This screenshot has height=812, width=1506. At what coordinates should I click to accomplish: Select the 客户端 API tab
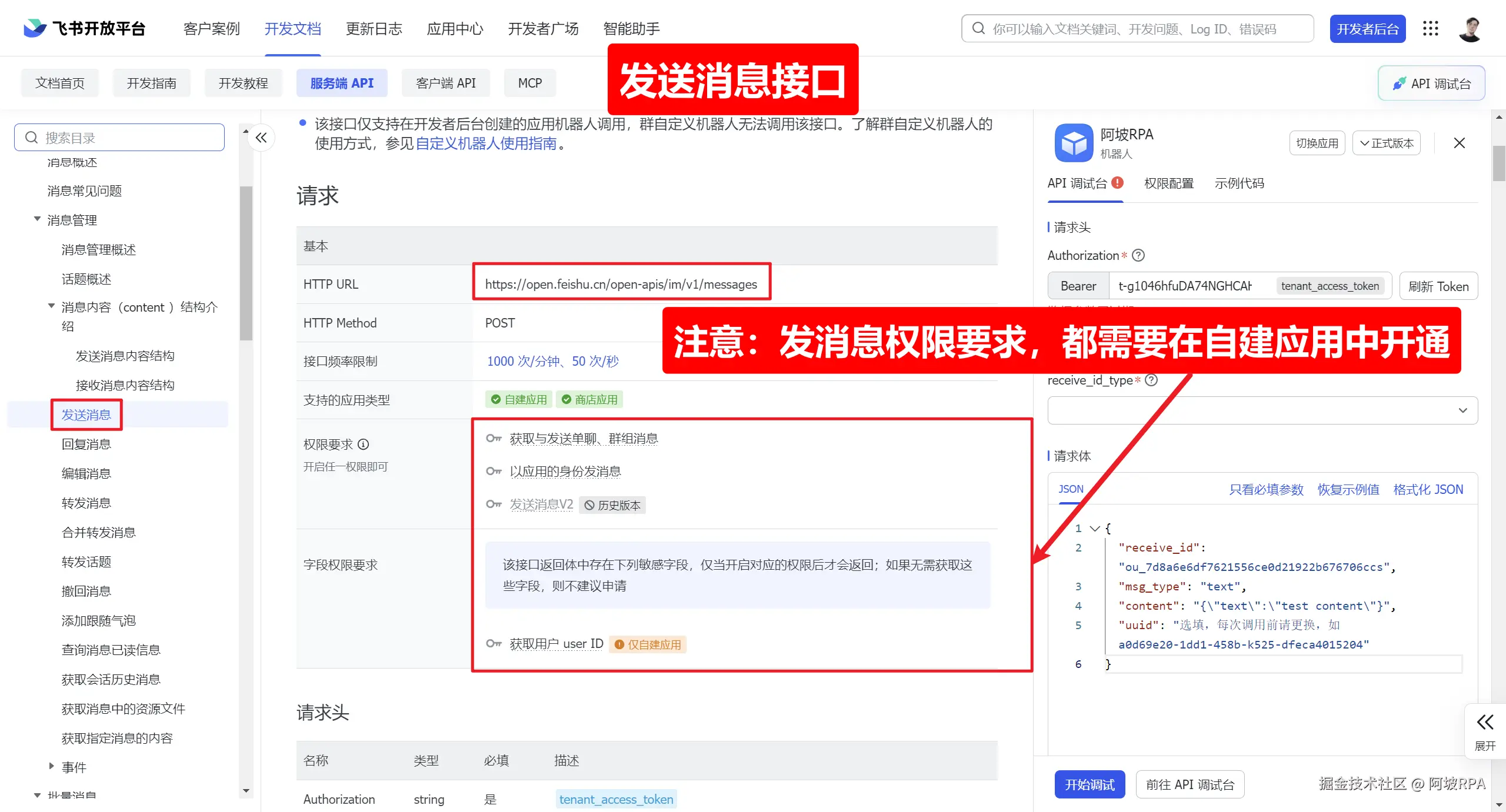pyautogui.click(x=446, y=83)
